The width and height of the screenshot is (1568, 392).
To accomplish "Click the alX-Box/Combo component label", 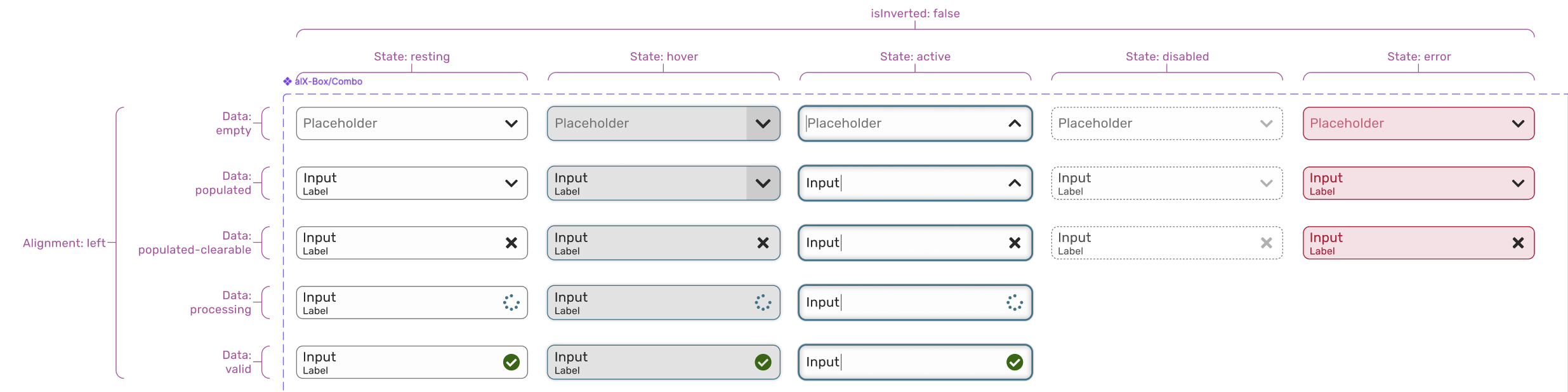I will tap(329, 81).
